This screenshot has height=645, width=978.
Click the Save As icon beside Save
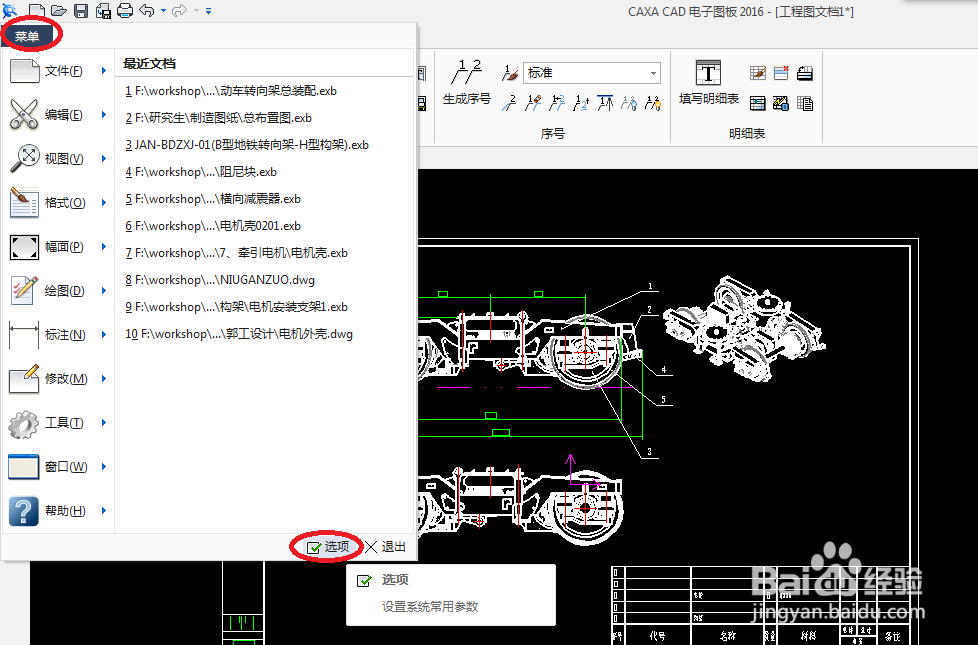pos(103,11)
